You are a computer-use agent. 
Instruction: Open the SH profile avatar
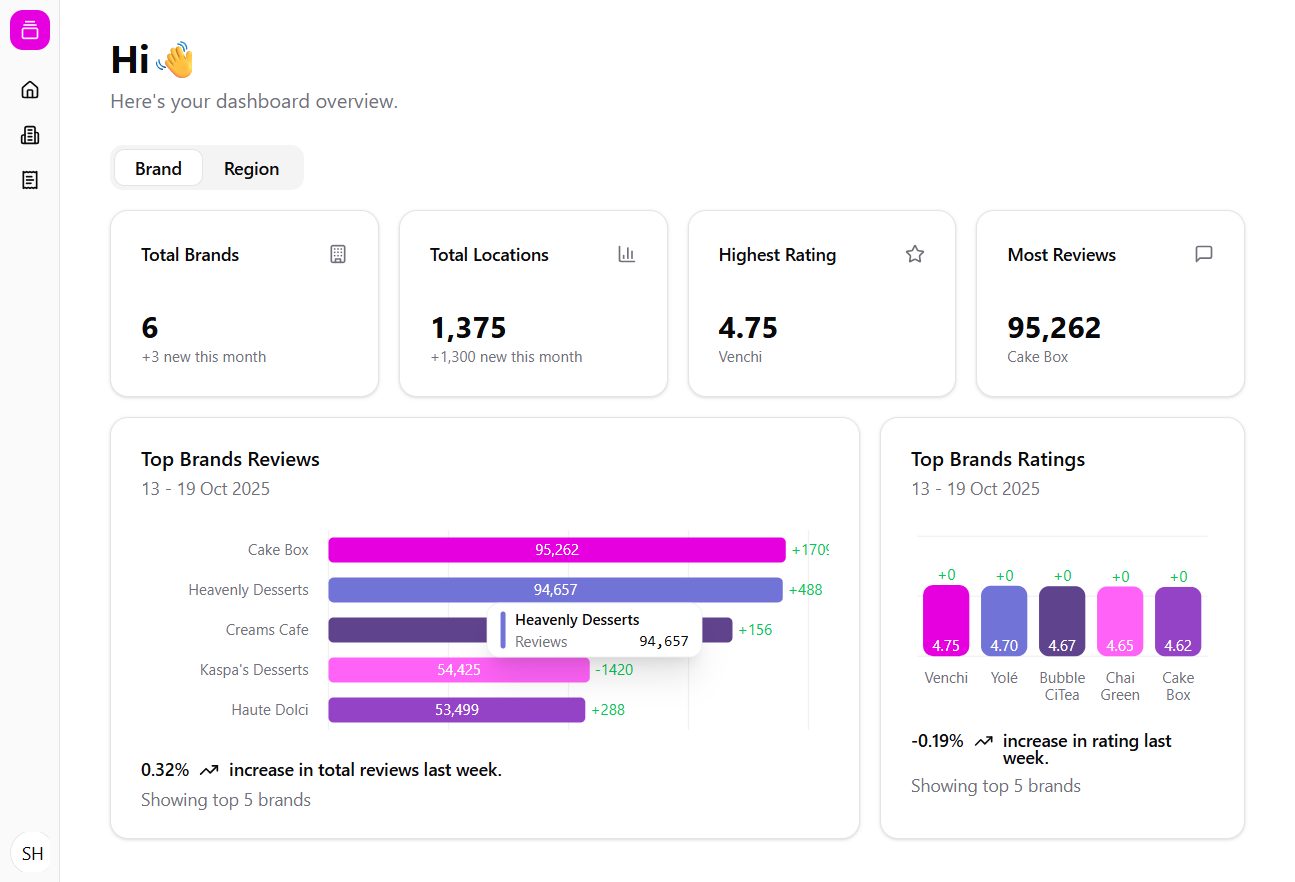[x=31, y=853]
